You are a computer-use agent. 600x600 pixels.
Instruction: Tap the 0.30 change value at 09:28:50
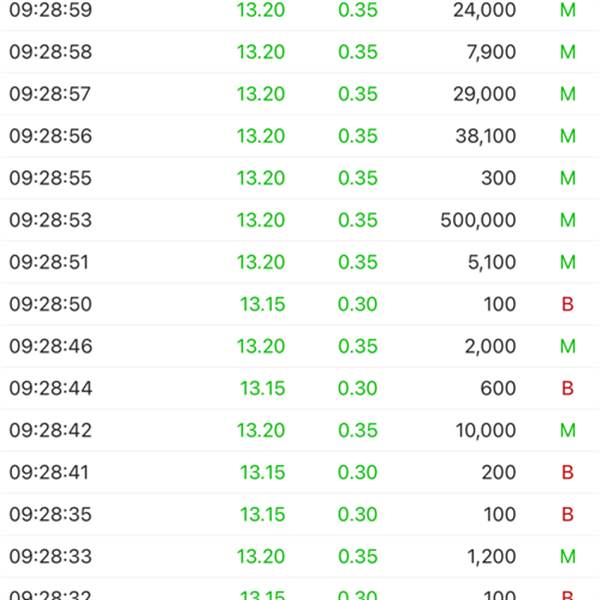(357, 304)
